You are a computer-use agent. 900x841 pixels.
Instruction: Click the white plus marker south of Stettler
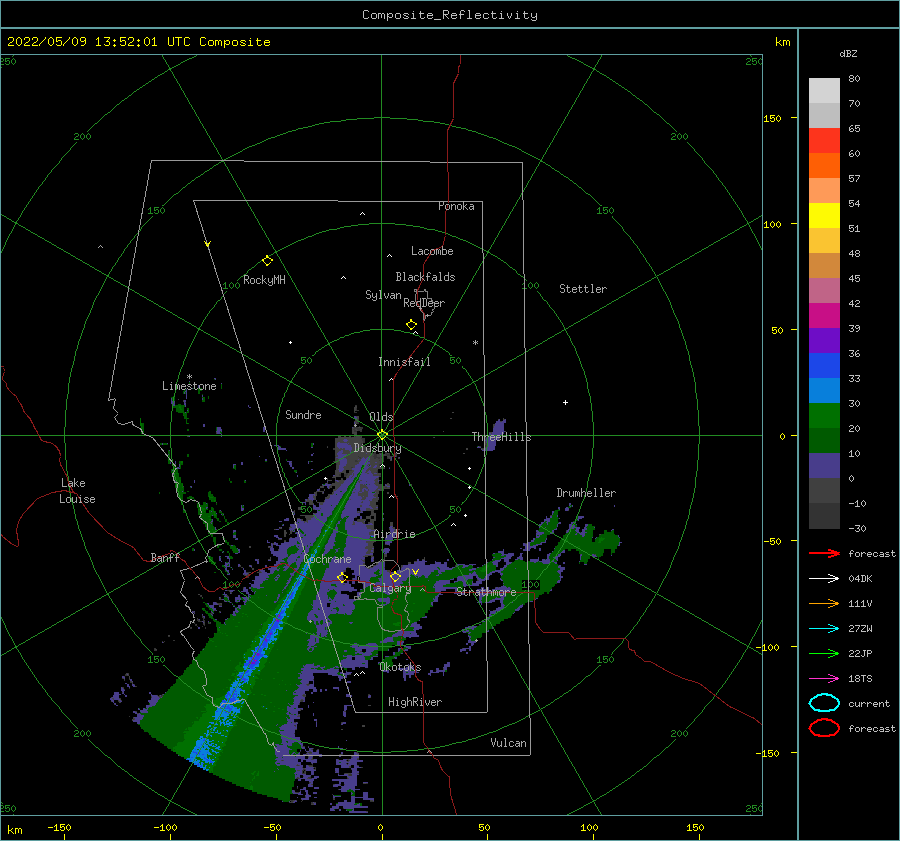(x=565, y=402)
